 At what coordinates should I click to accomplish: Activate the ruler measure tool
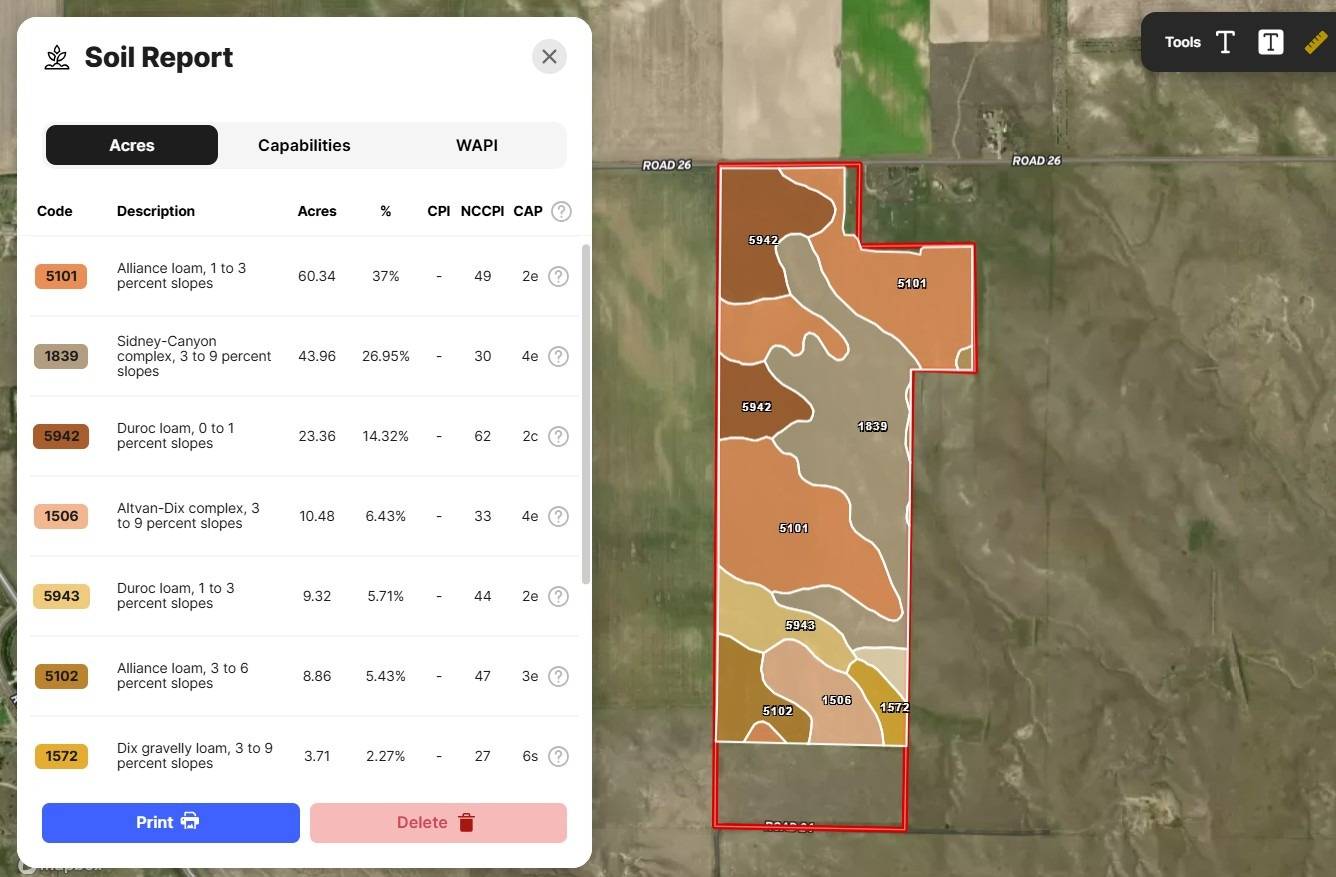point(1315,42)
